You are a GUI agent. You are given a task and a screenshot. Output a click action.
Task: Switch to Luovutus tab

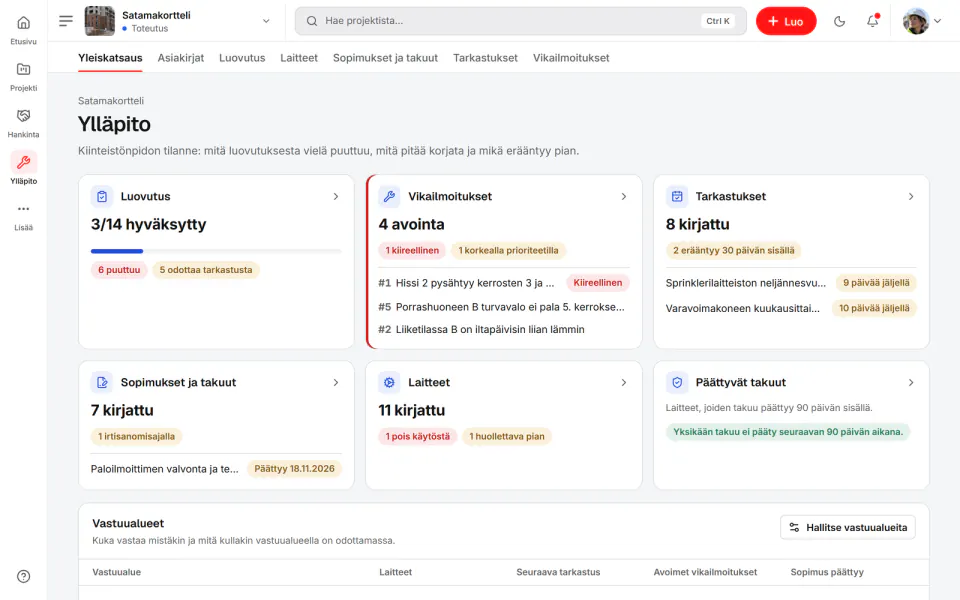242,58
